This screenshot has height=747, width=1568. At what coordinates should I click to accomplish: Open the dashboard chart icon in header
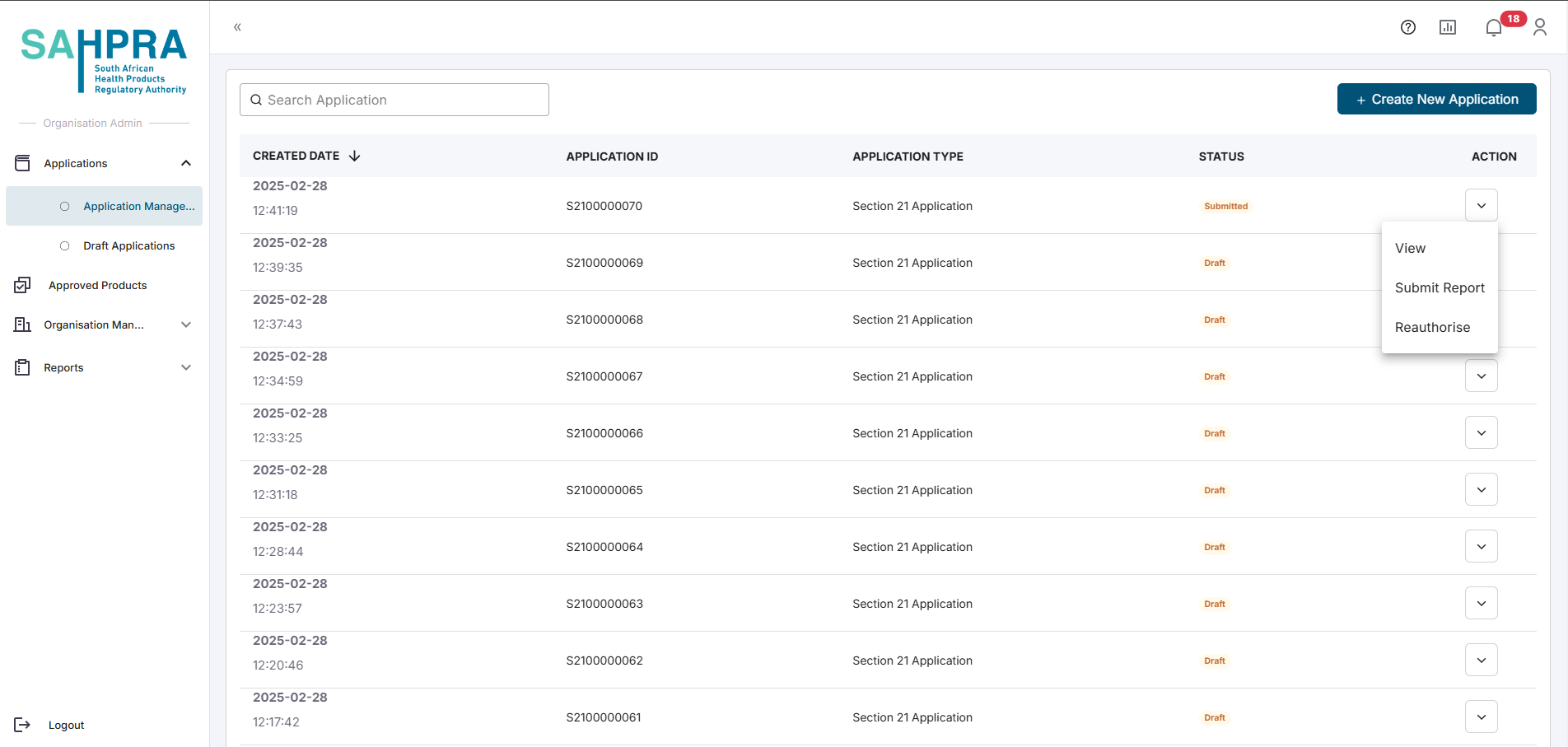1447,27
